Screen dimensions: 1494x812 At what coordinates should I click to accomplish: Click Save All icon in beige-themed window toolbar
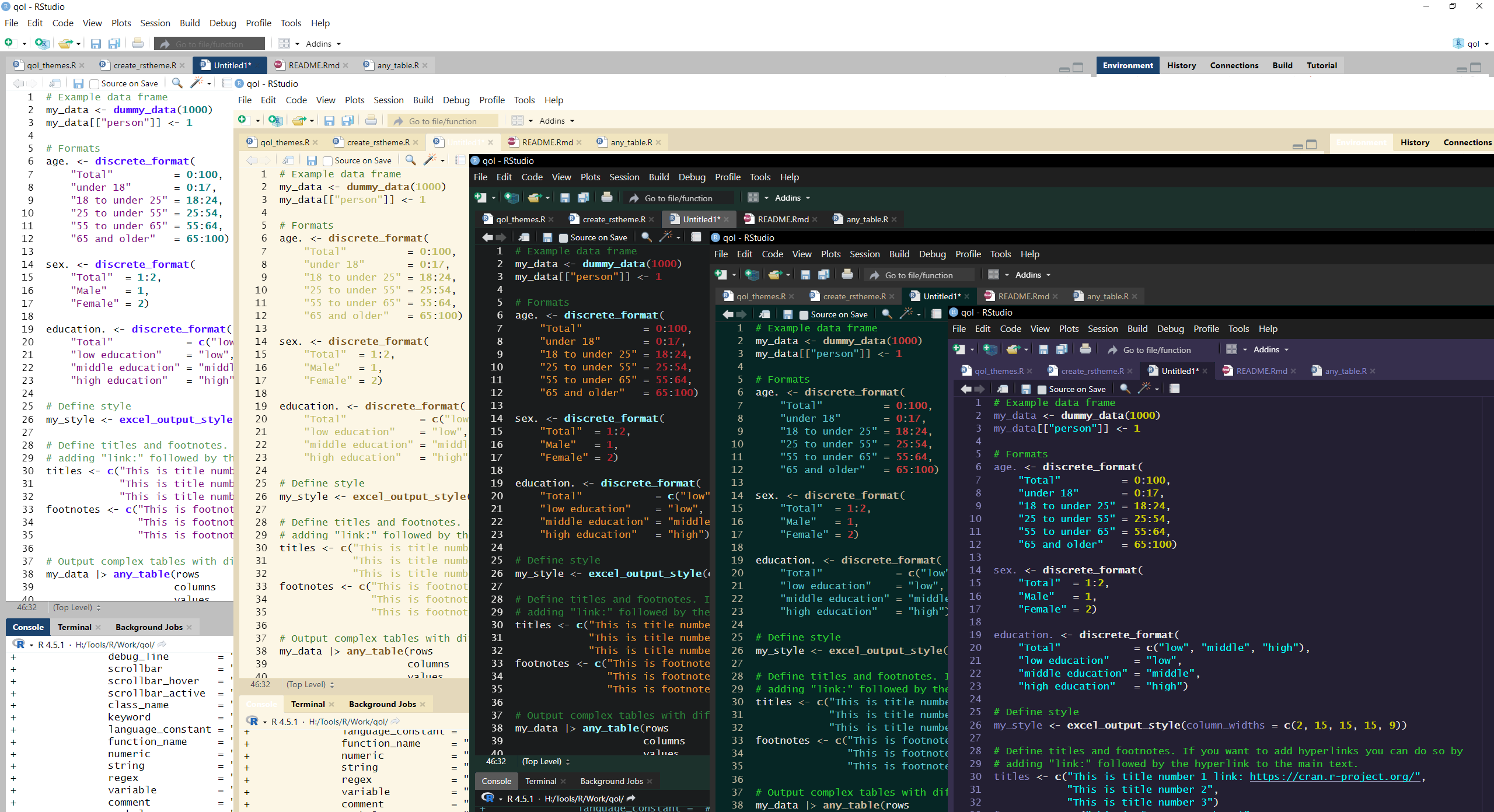tap(348, 121)
